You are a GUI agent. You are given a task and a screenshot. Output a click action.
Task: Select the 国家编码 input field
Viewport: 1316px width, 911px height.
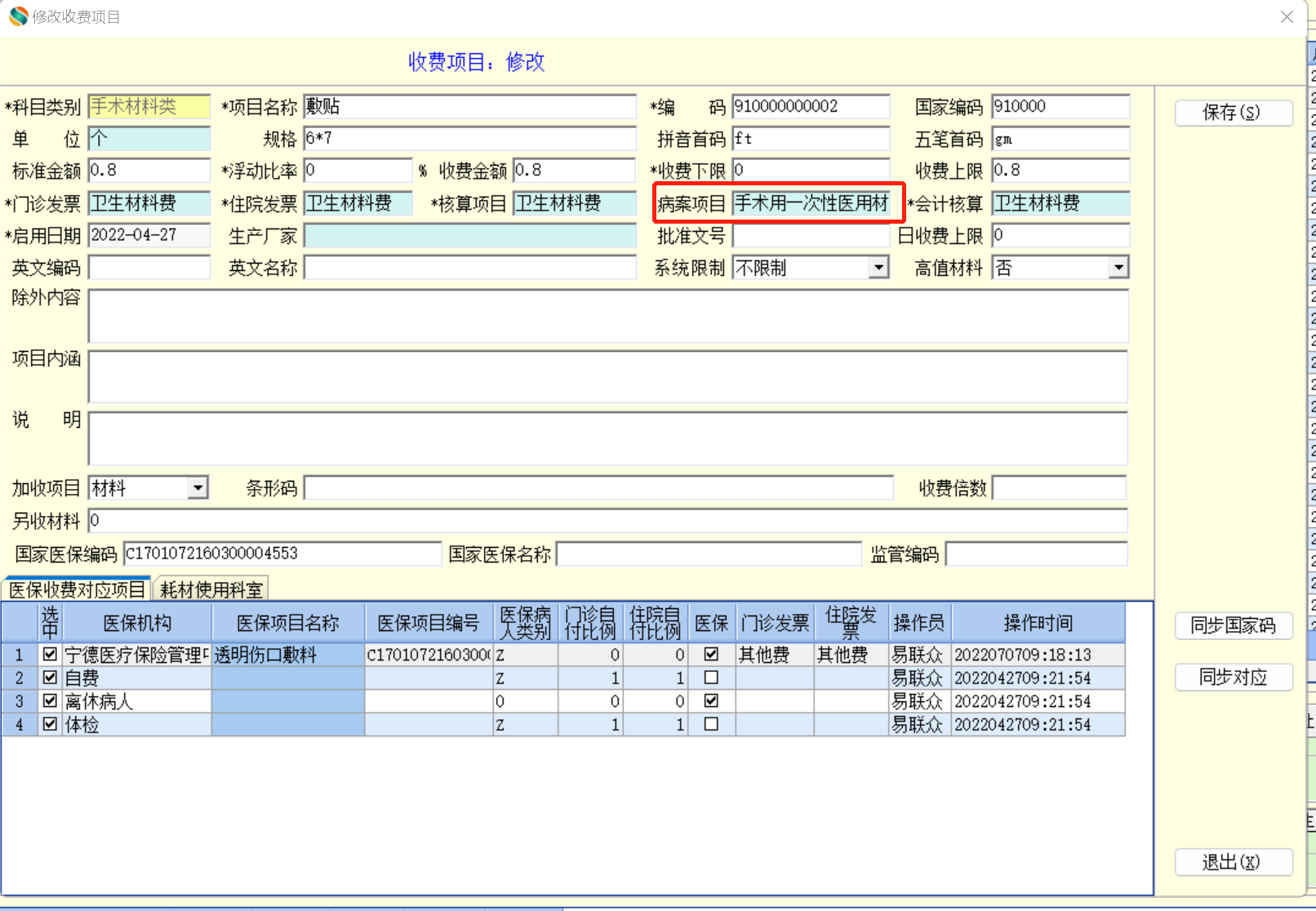[x=1060, y=107]
